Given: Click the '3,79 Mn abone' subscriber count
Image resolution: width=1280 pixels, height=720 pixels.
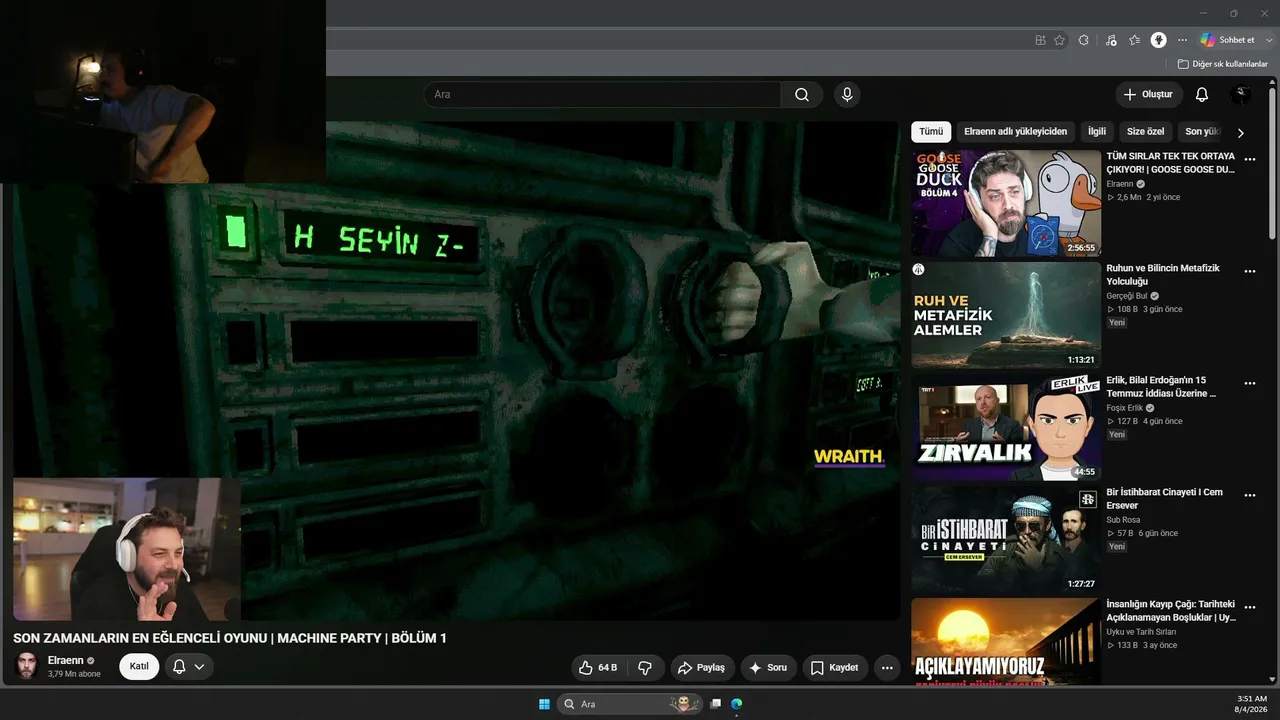Looking at the screenshot, I should 74,674.
